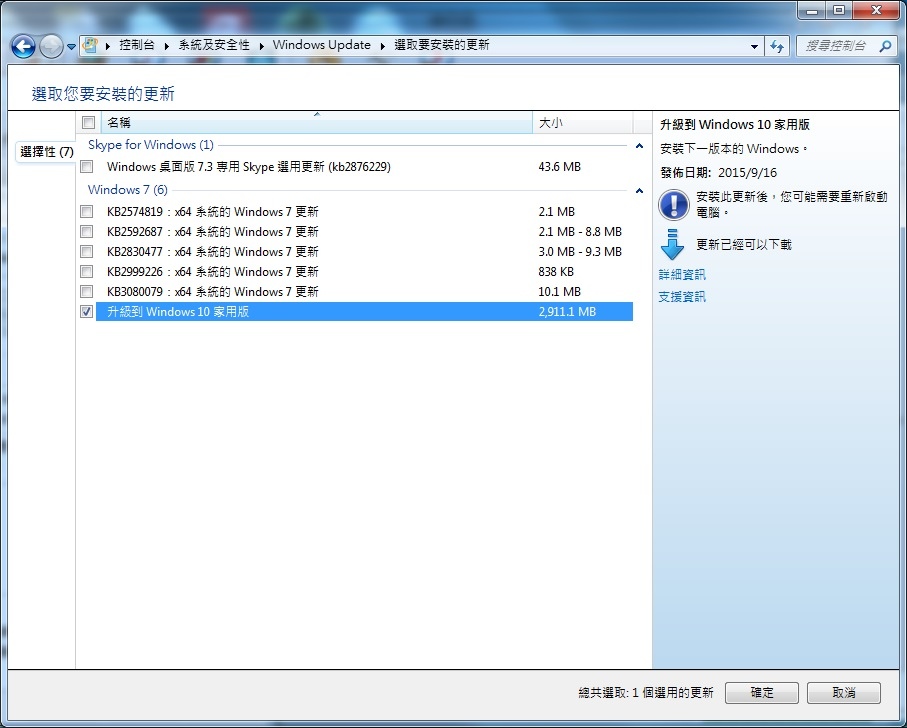Go back with the blue Back arrow
The width and height of the screenshot is (907, 728).
[x=24, y=46]
